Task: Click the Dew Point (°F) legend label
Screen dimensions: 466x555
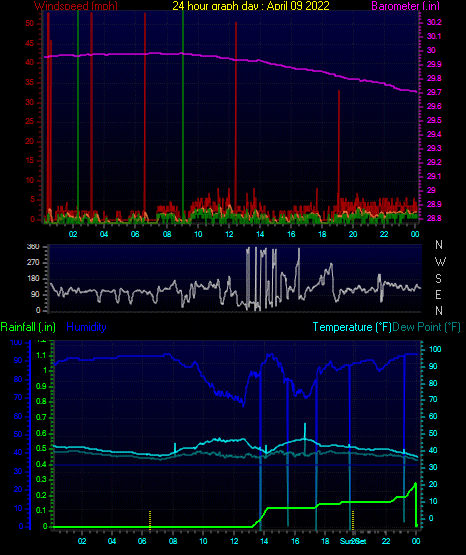Action: [x=426, y=327]
